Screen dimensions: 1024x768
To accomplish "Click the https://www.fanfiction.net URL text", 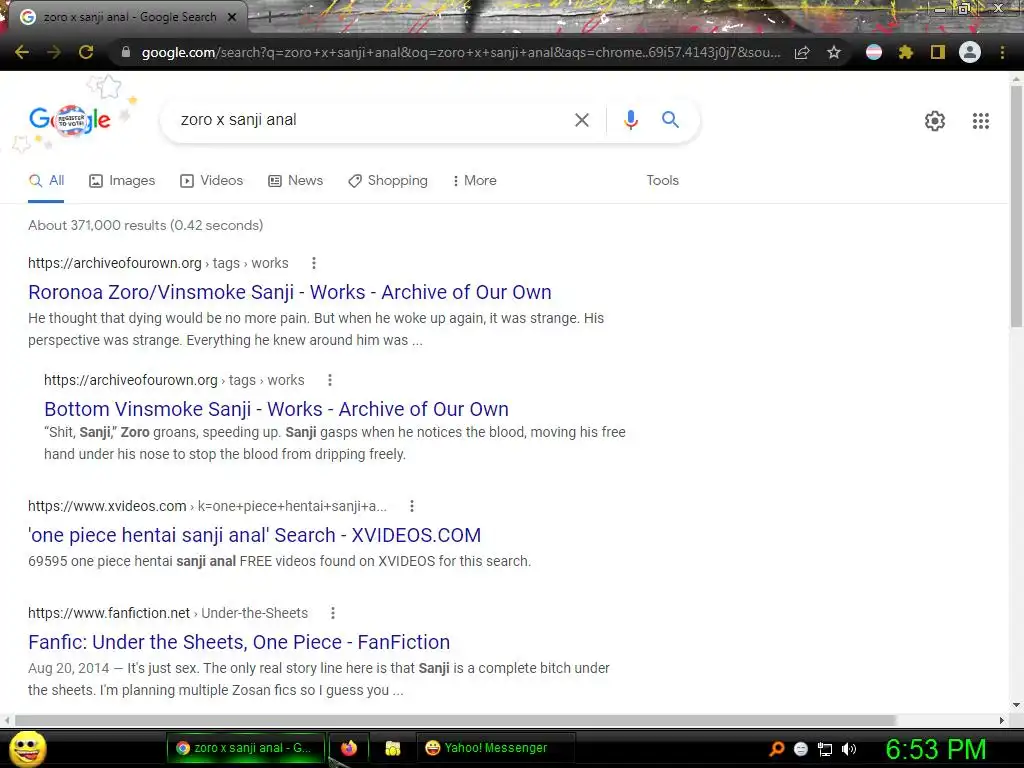I will (x=109, y=613).
